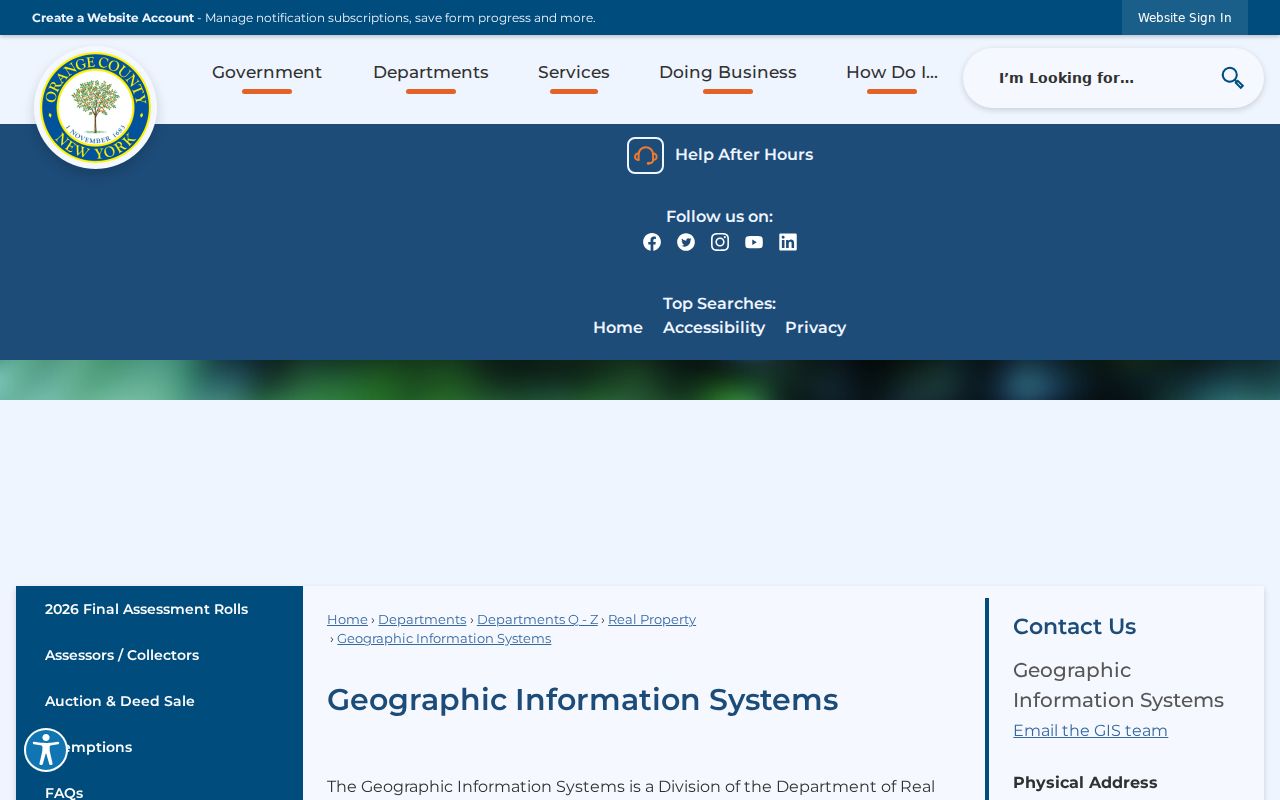Open the Departments menu
The height and width of the screenshot is (800, 1280).
tap(431, 73)
